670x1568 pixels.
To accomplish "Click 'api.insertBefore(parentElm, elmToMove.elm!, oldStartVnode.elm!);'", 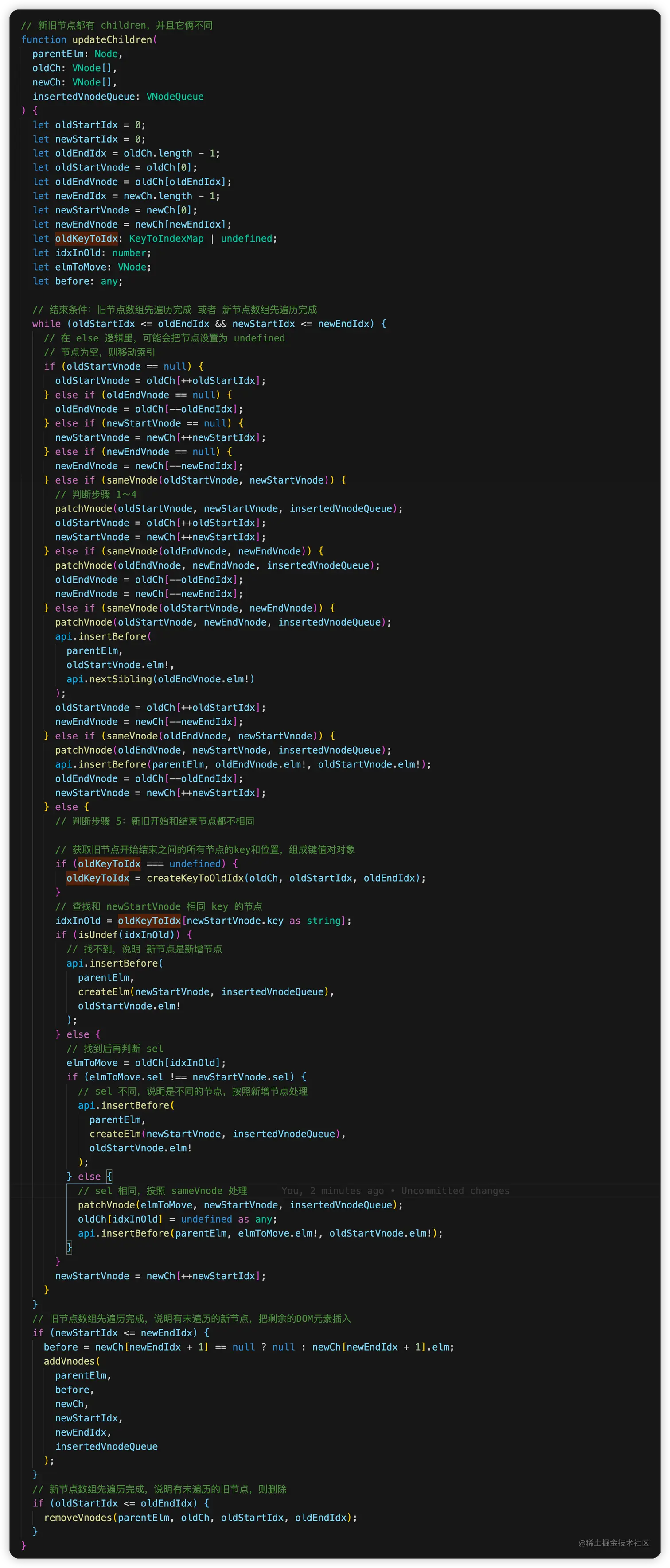I will 260,1233.
